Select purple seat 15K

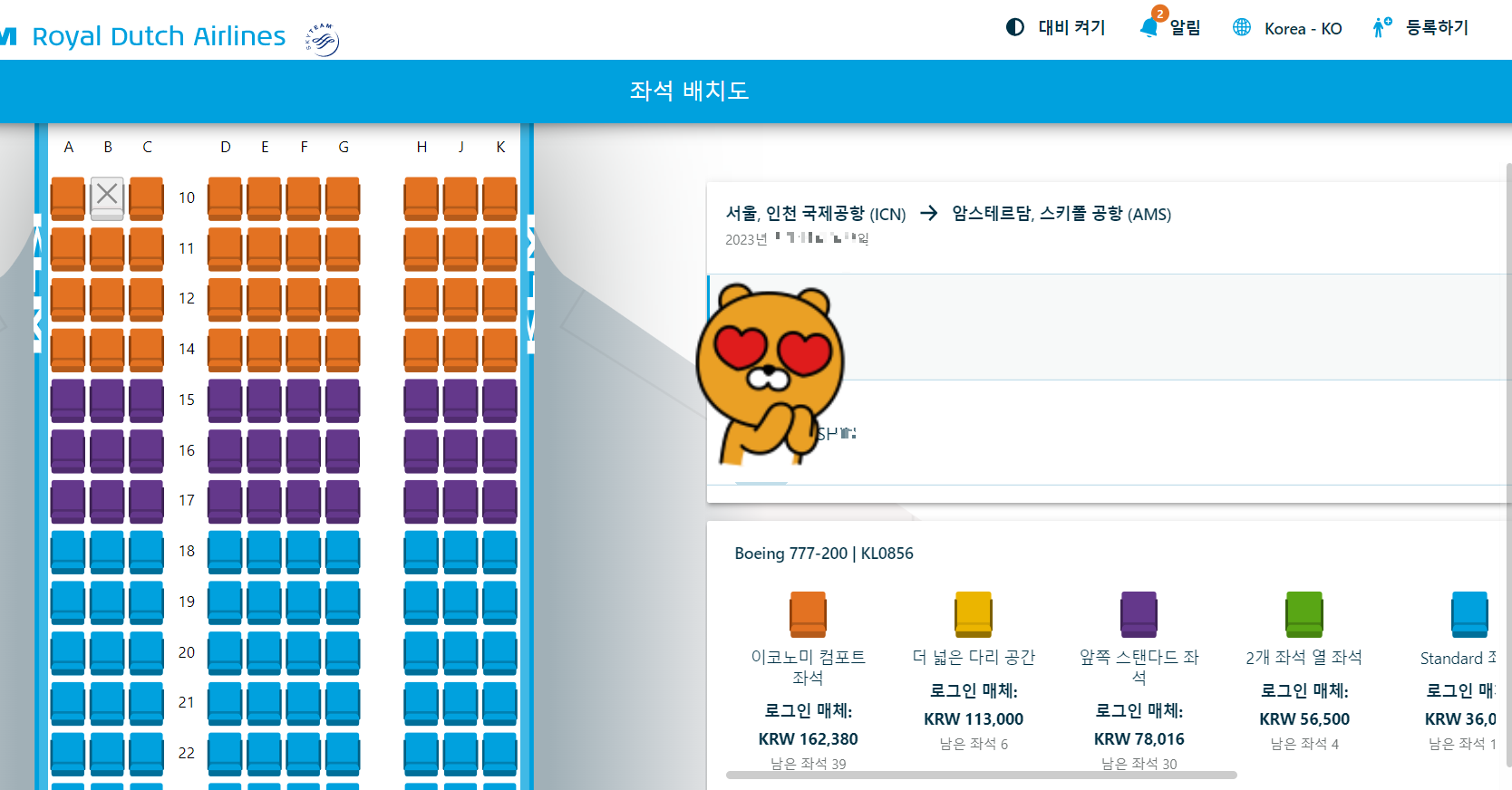(499, 400)
